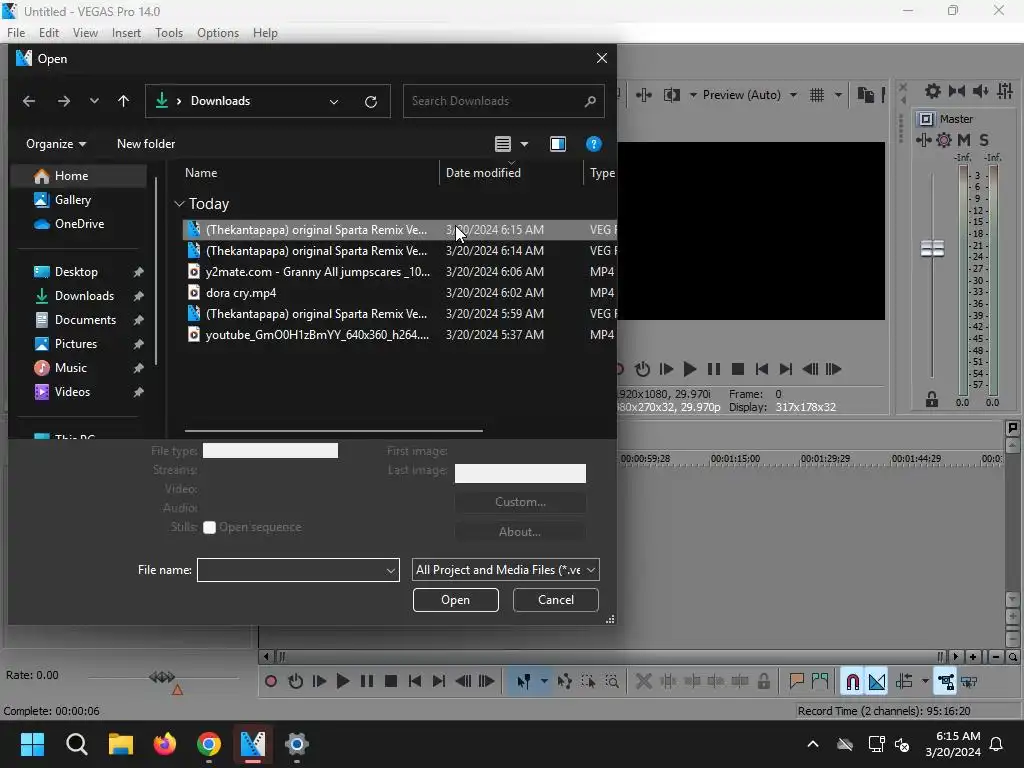
Task: Toggle Auto Ripple button
Action: click(x=904, y=681)
